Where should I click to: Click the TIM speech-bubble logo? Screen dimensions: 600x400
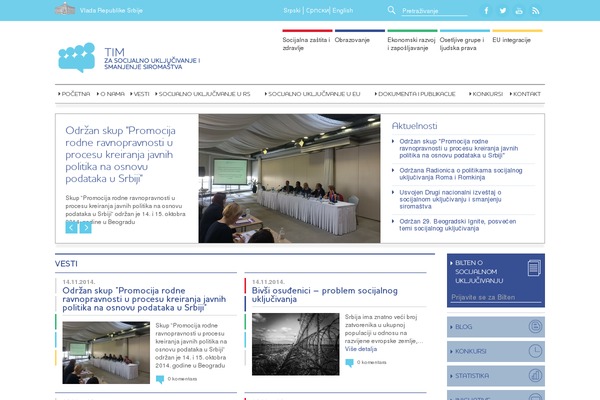click(77, 57)
